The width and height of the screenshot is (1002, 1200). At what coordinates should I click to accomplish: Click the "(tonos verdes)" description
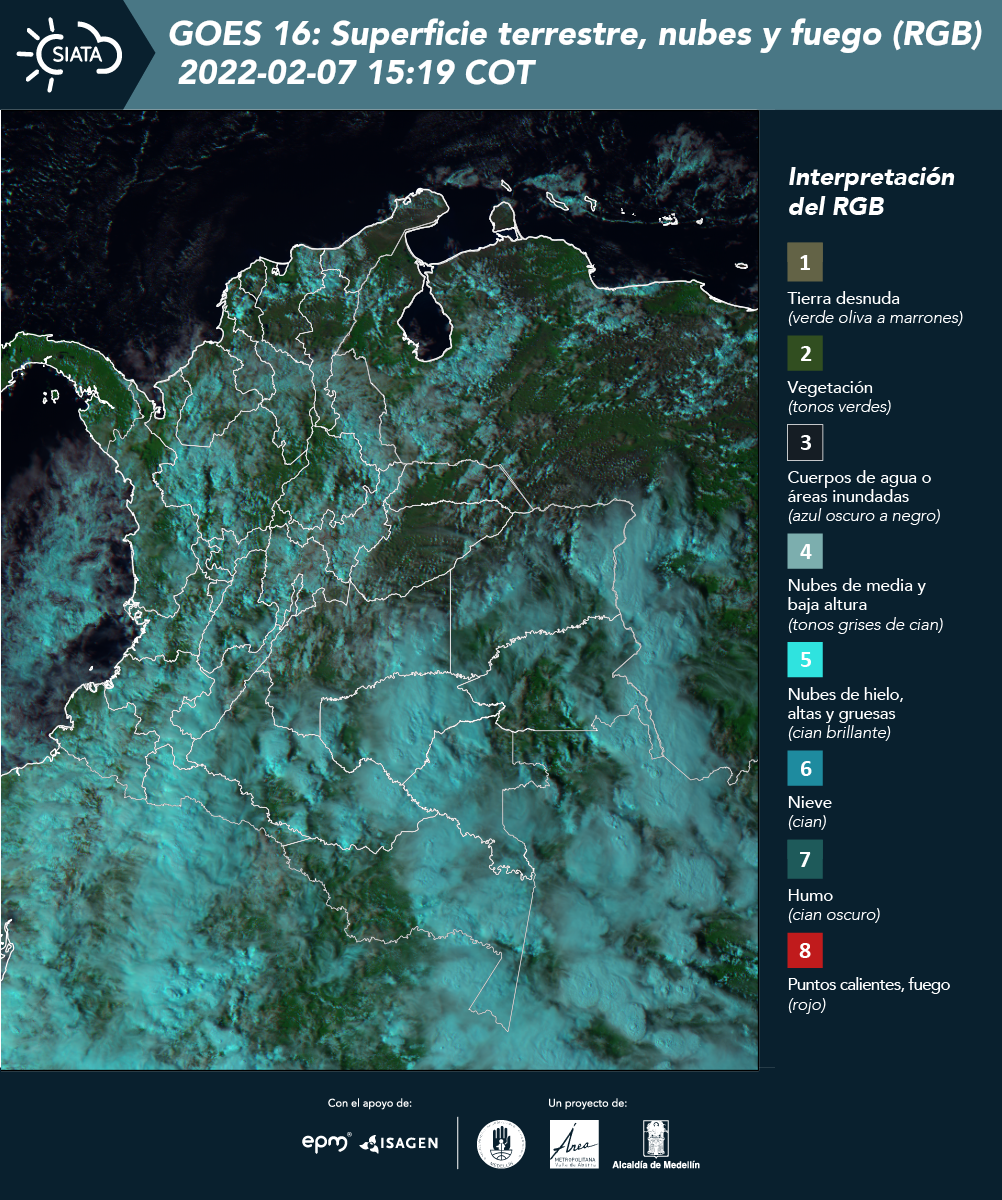point(839,407)
